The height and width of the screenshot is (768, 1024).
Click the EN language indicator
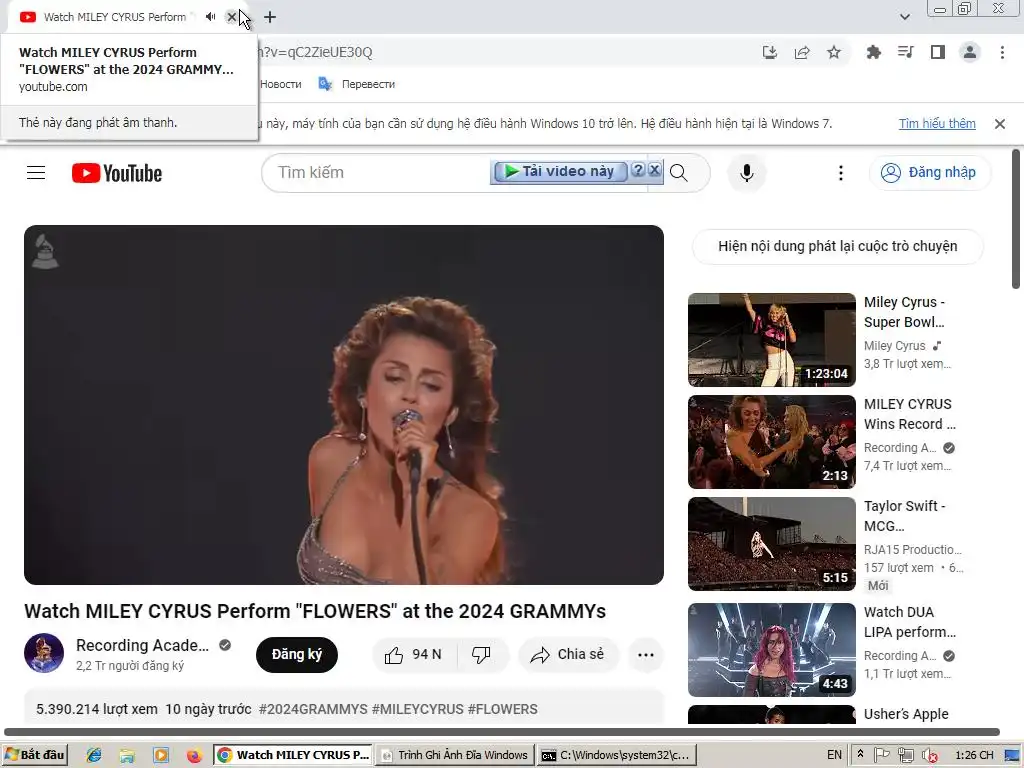834,755
